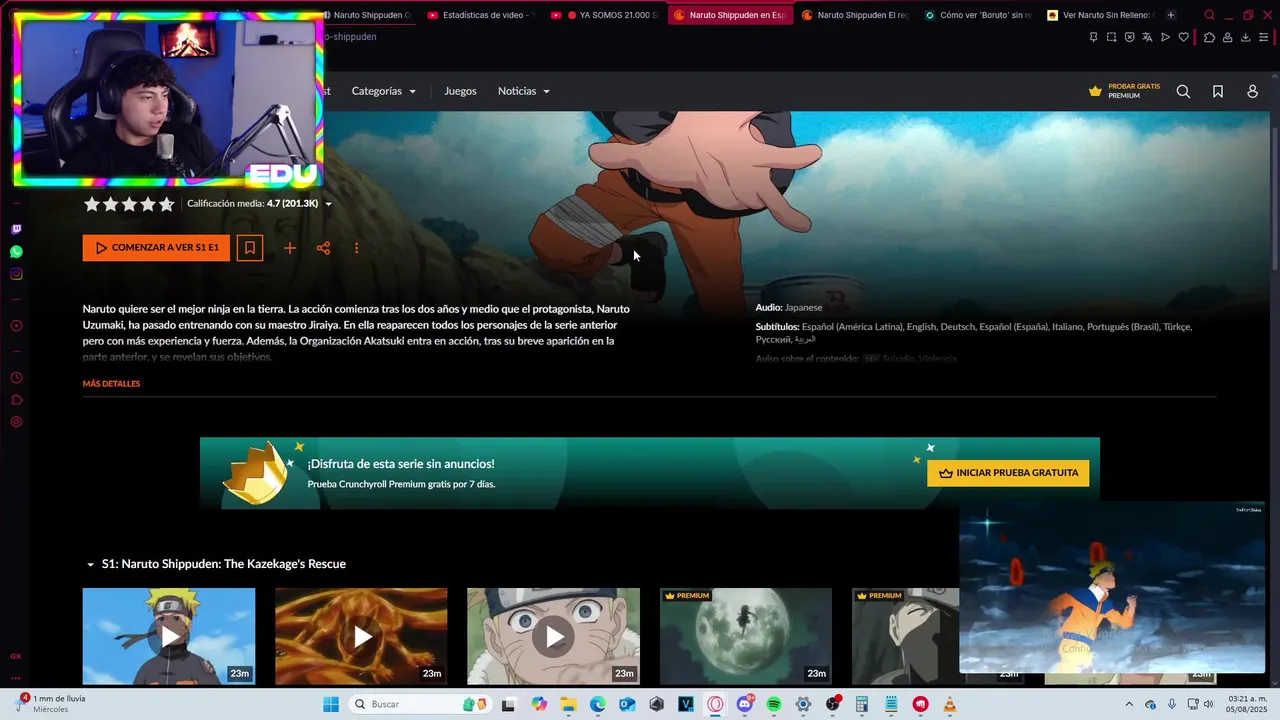
Task: Expand the Noticias dropdown menu
Action: (x=524, y=91)
